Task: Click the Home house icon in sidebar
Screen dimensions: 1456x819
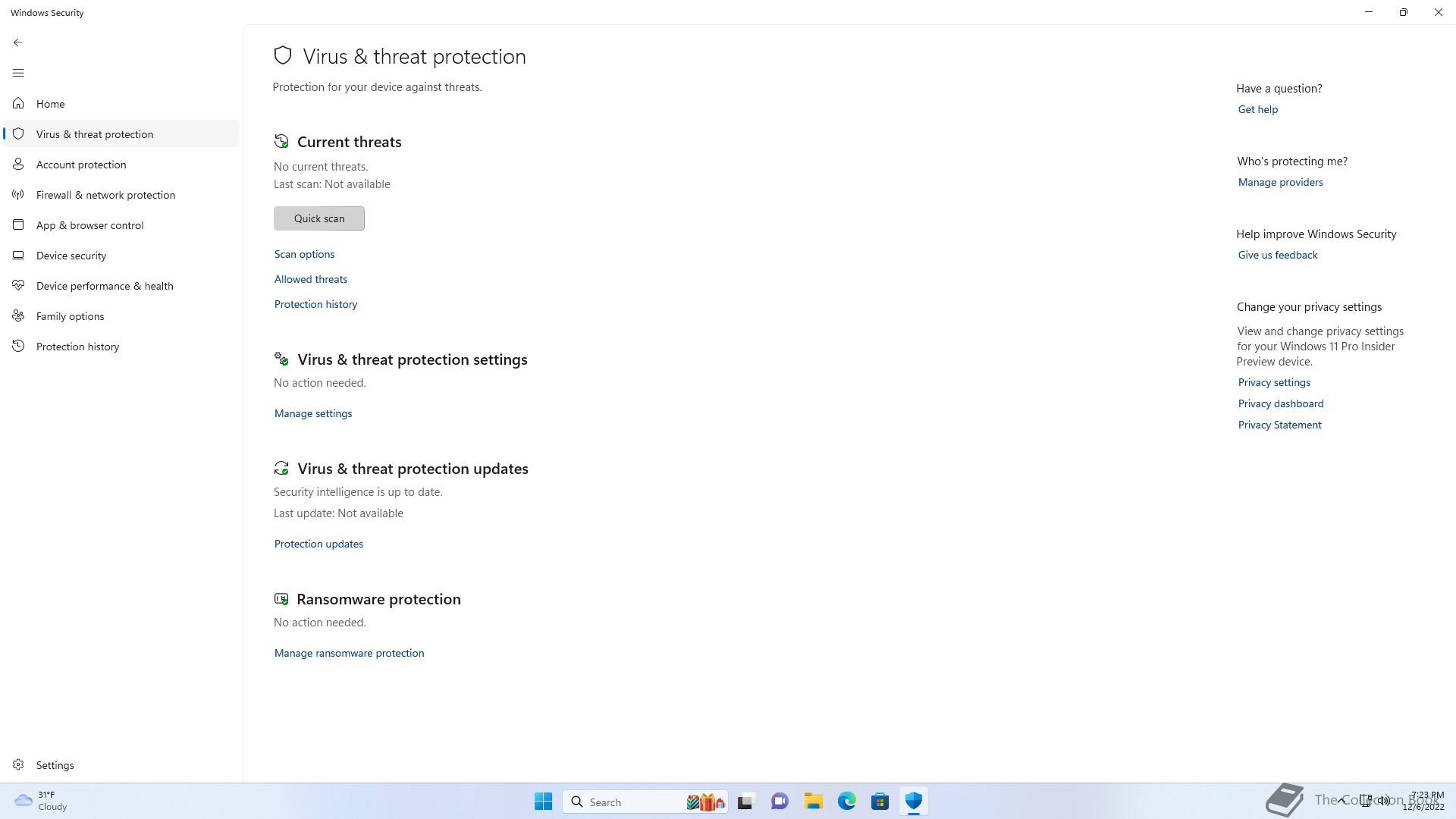Action: (18, 104)
